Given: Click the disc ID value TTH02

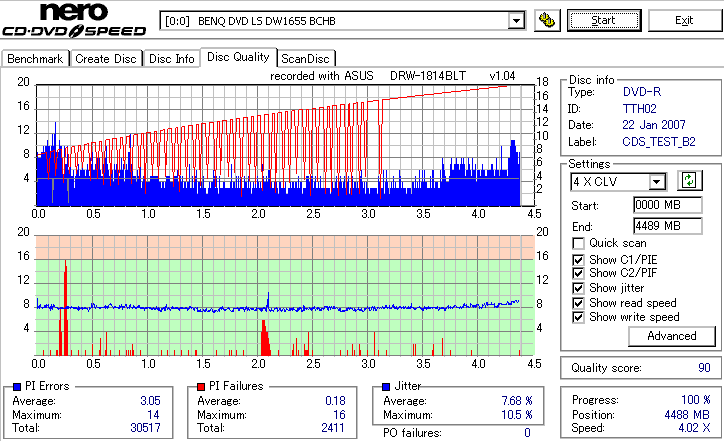Looking at the screenshot, I should (640, 109).
